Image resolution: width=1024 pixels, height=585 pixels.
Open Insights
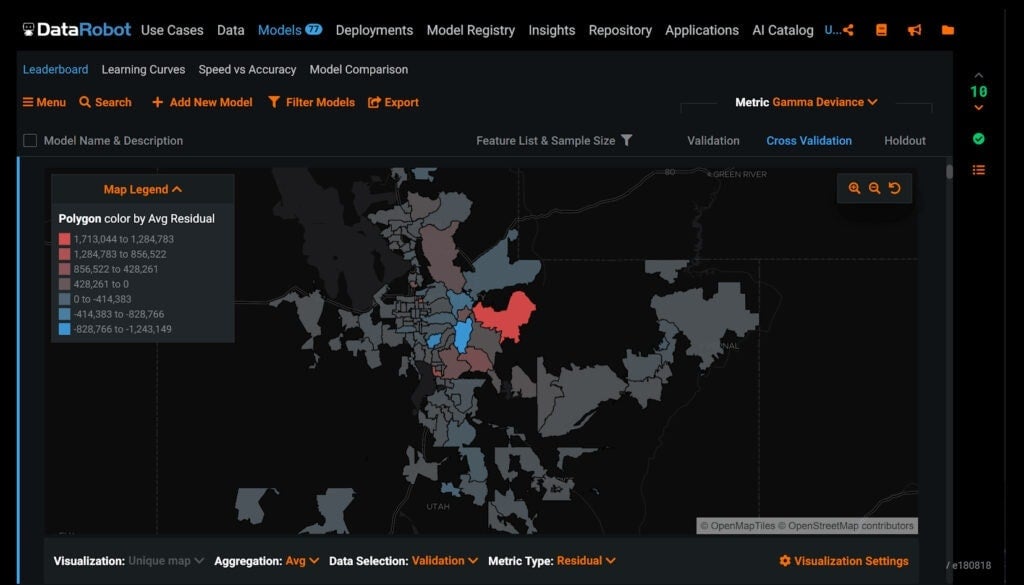[552, 30]
